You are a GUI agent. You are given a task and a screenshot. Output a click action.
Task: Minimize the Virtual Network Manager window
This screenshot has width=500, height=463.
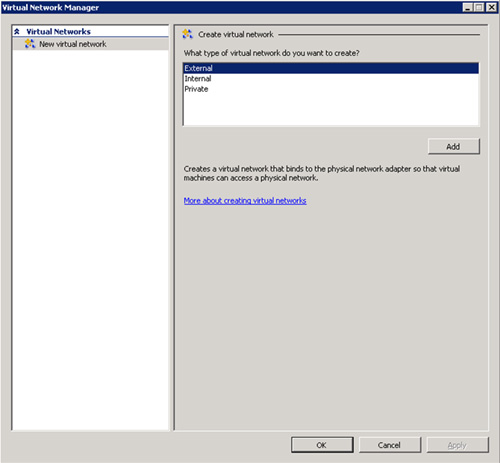coord(468,7)
